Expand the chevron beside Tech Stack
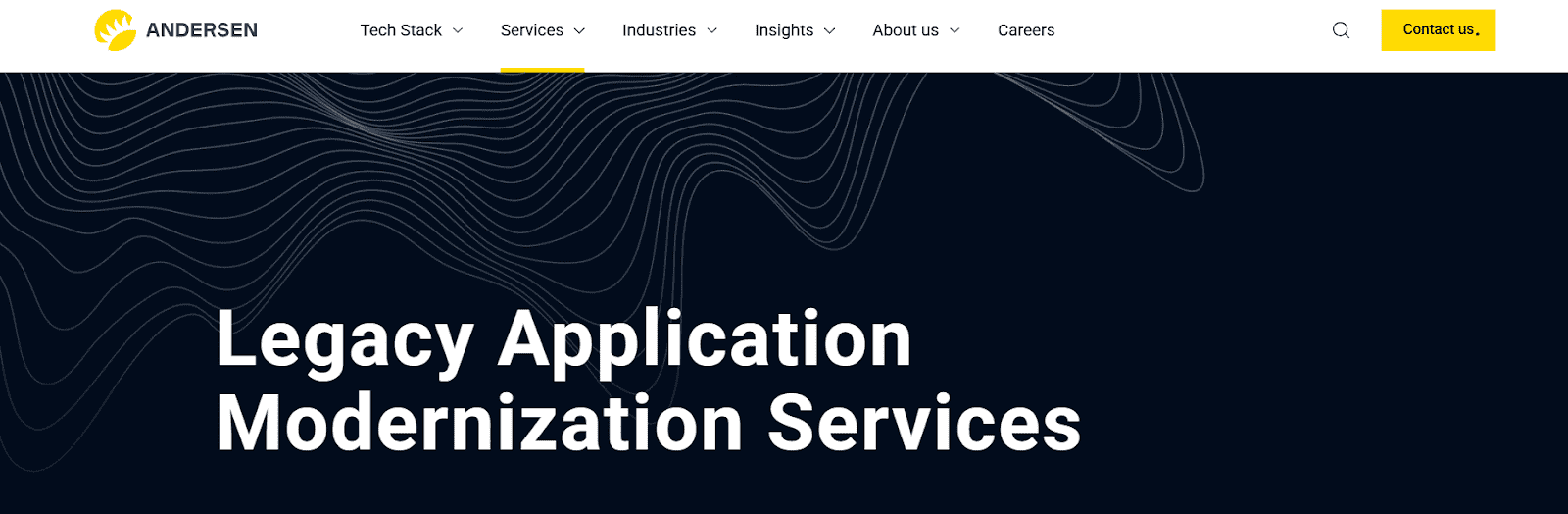Viewport: 1568px width, 514px height. click(458, 31)
